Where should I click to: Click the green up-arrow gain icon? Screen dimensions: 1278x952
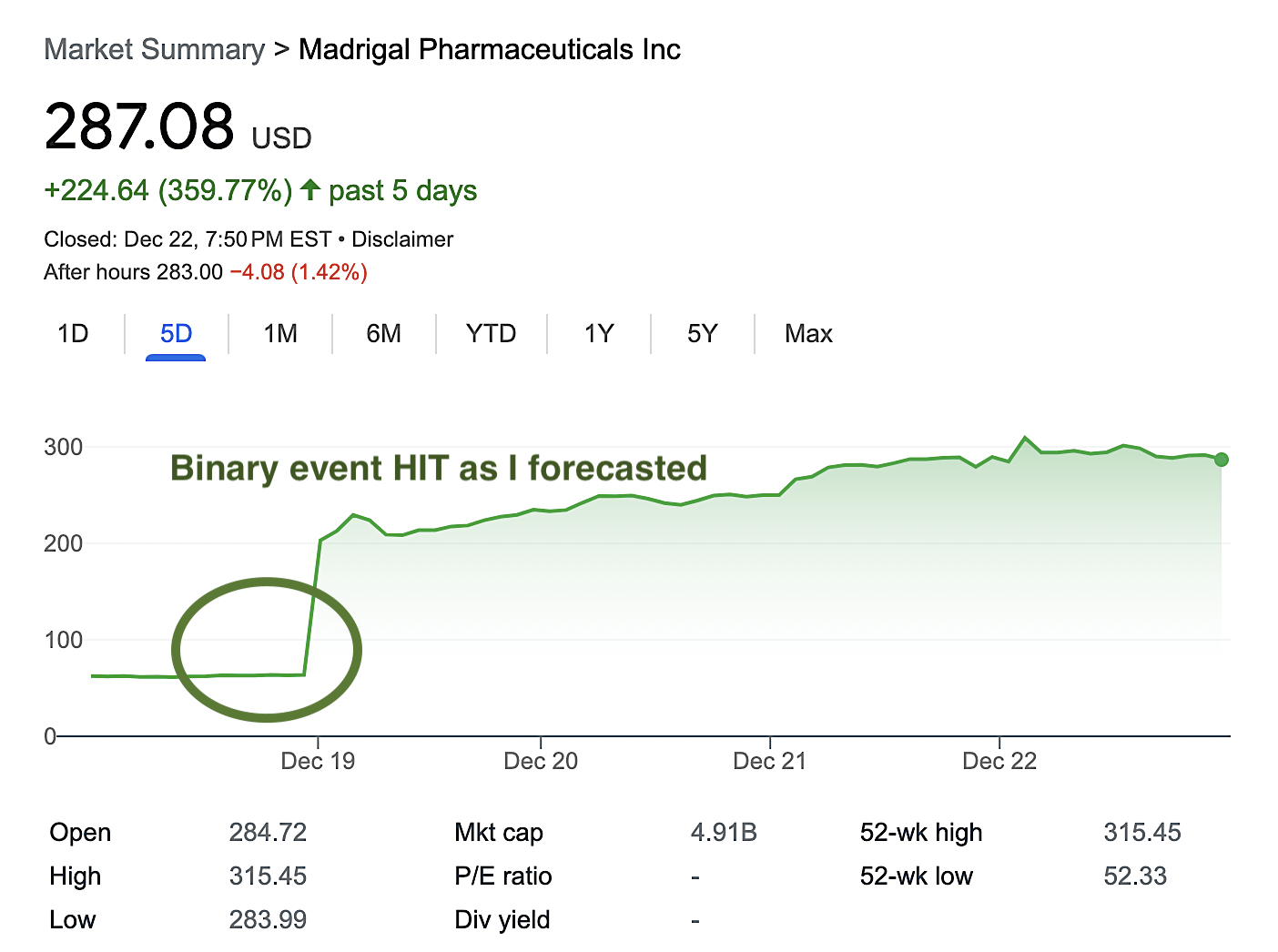point(310,190)
